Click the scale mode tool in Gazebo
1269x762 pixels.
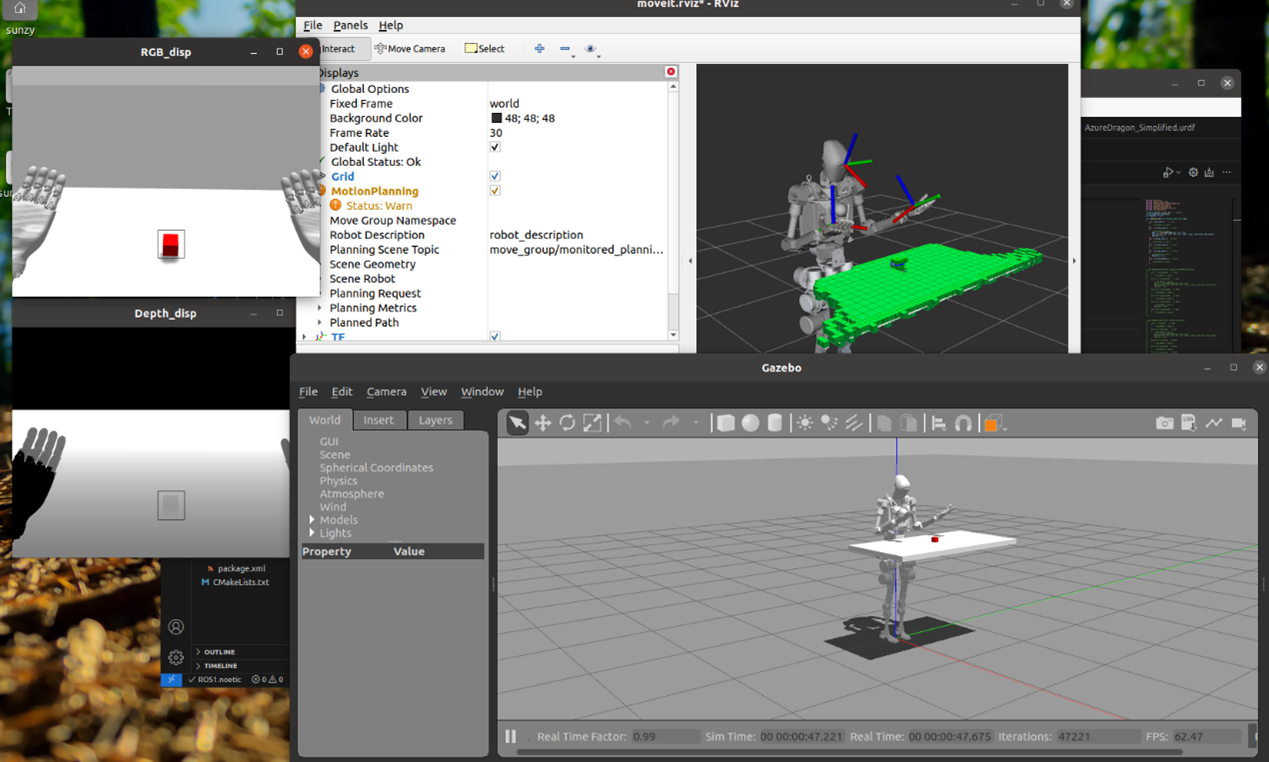[x=592, y=423]
